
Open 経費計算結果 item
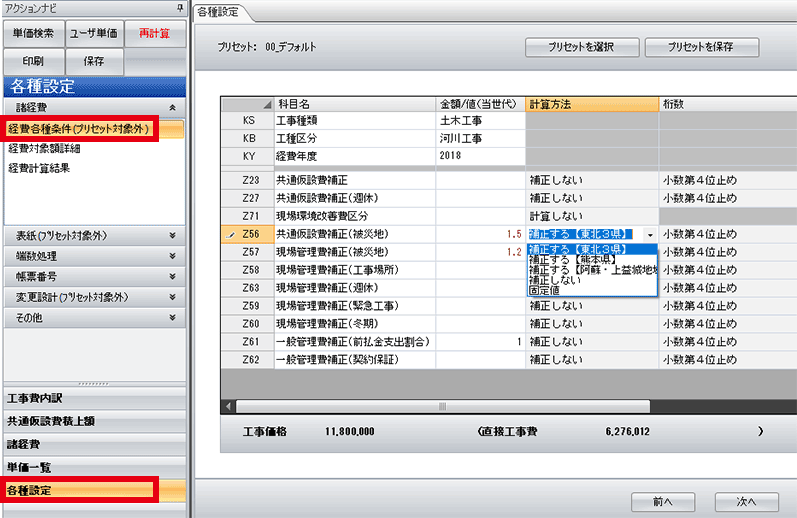click(x=40, y=168)
